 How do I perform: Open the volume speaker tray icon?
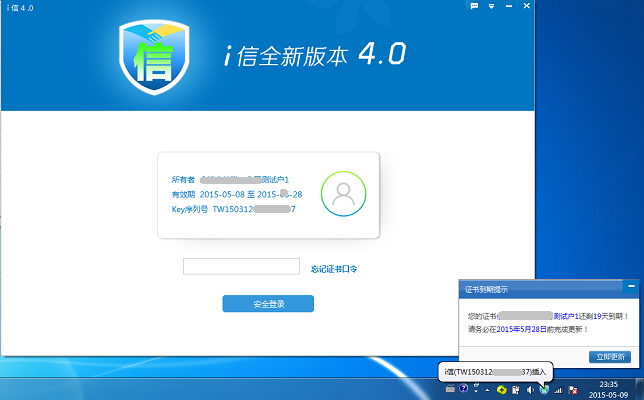tap(530, 390)
